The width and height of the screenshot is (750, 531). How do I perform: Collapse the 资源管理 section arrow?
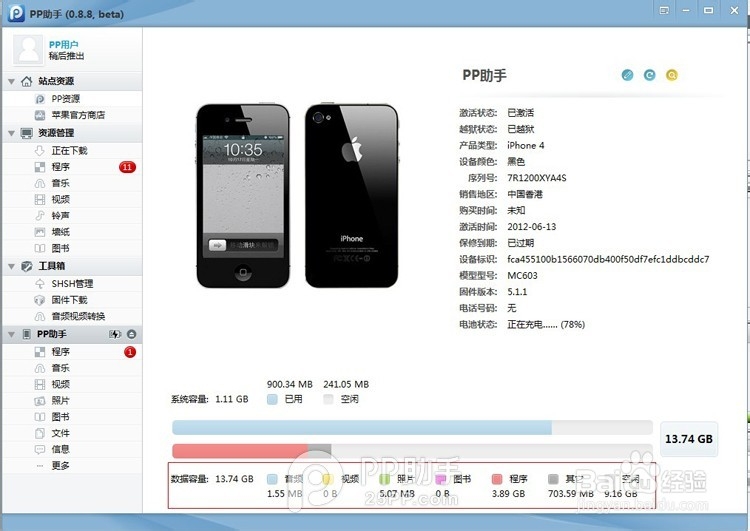[11, 133]
